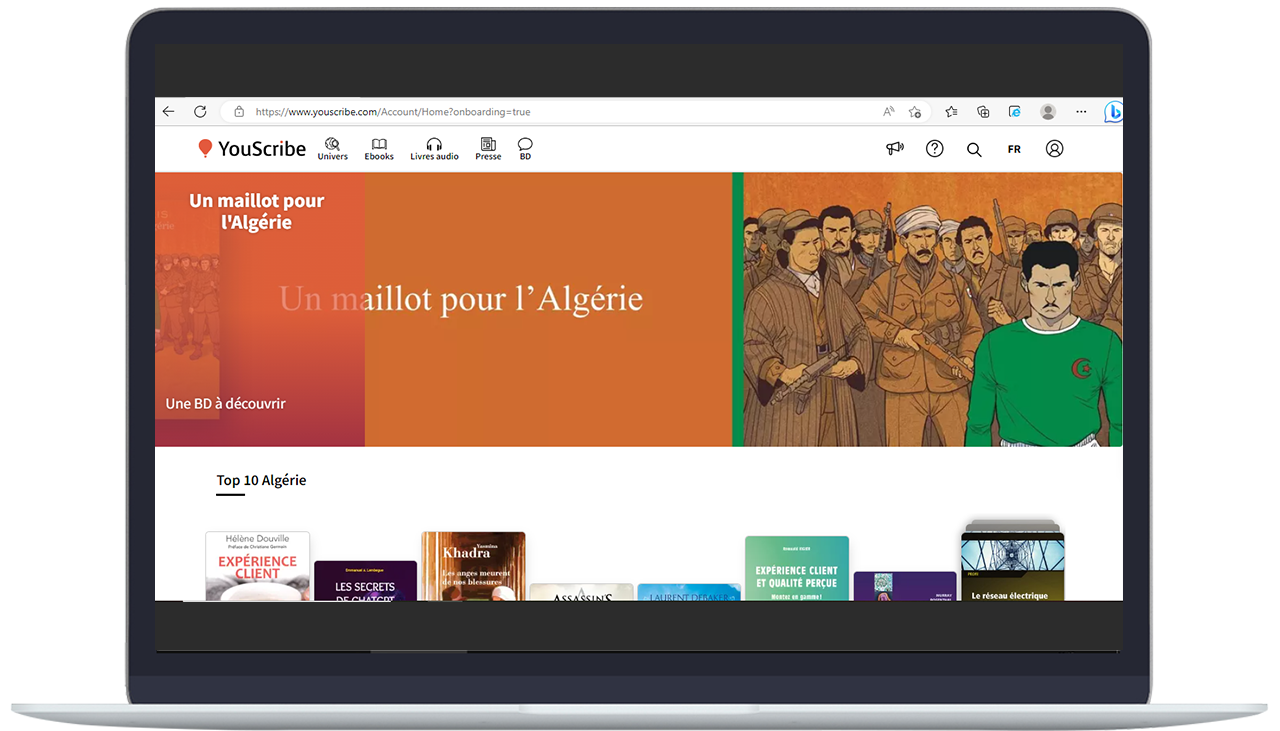This screenshot has height=731, width=1280.
Task: Click the banner title Un maillot pour l'Algérie
Action: [257, 211]
